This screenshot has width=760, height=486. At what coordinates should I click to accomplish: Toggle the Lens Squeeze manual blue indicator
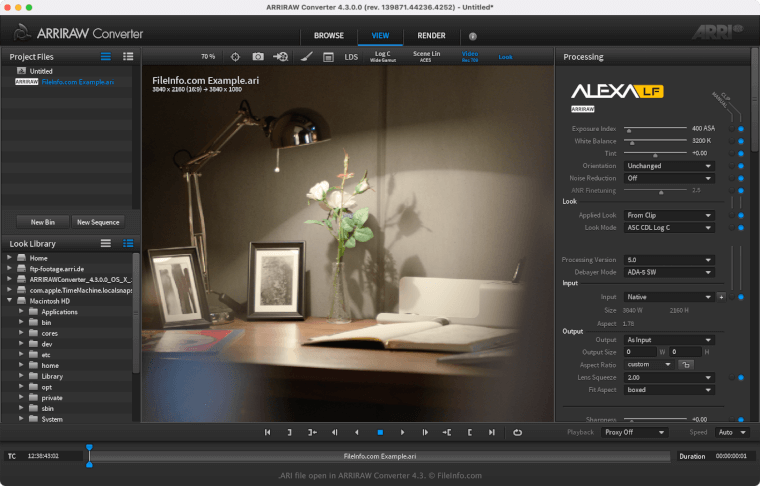tap(740, 378)
